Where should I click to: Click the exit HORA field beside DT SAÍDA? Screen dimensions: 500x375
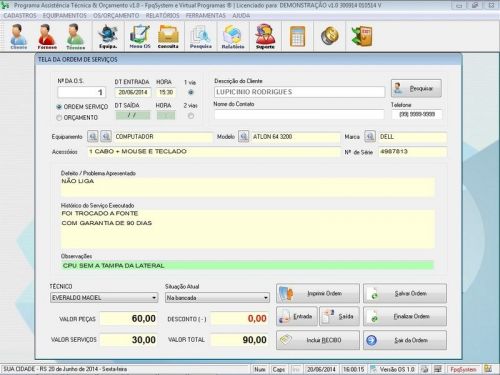pyautogui.click(x=166, y=115)
